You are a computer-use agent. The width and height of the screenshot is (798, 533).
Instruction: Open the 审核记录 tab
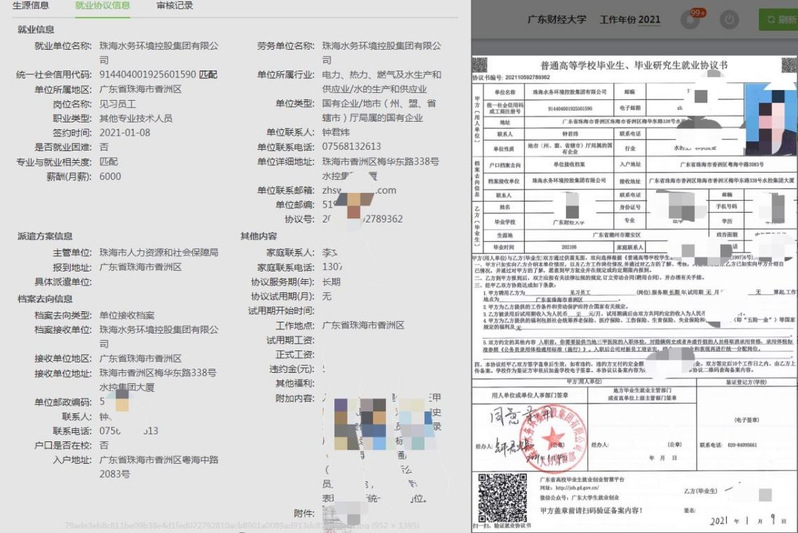[x=177, y=6]
